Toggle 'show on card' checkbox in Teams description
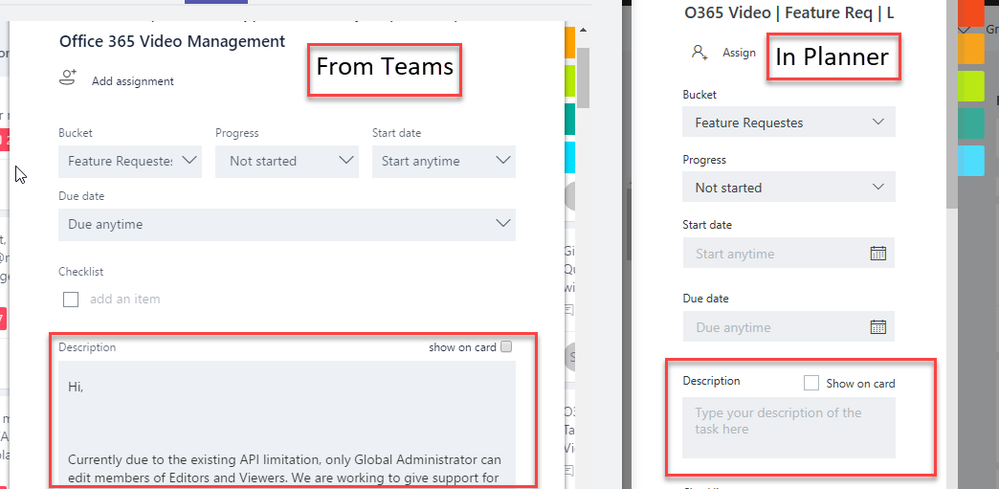Screen dimensions: 999x489 tap(507, 346)
